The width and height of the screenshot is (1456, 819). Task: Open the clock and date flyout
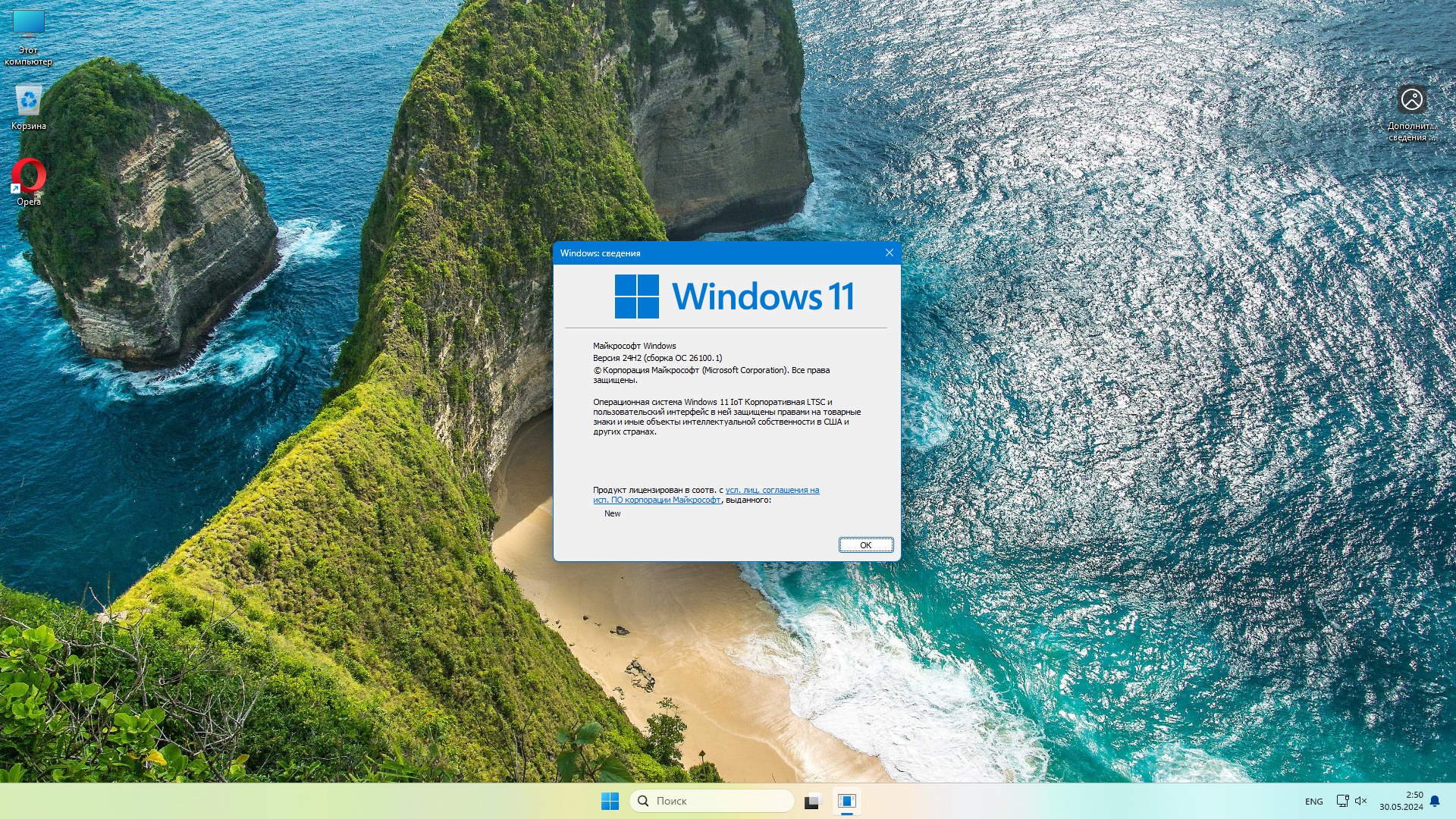(1401, 801)
